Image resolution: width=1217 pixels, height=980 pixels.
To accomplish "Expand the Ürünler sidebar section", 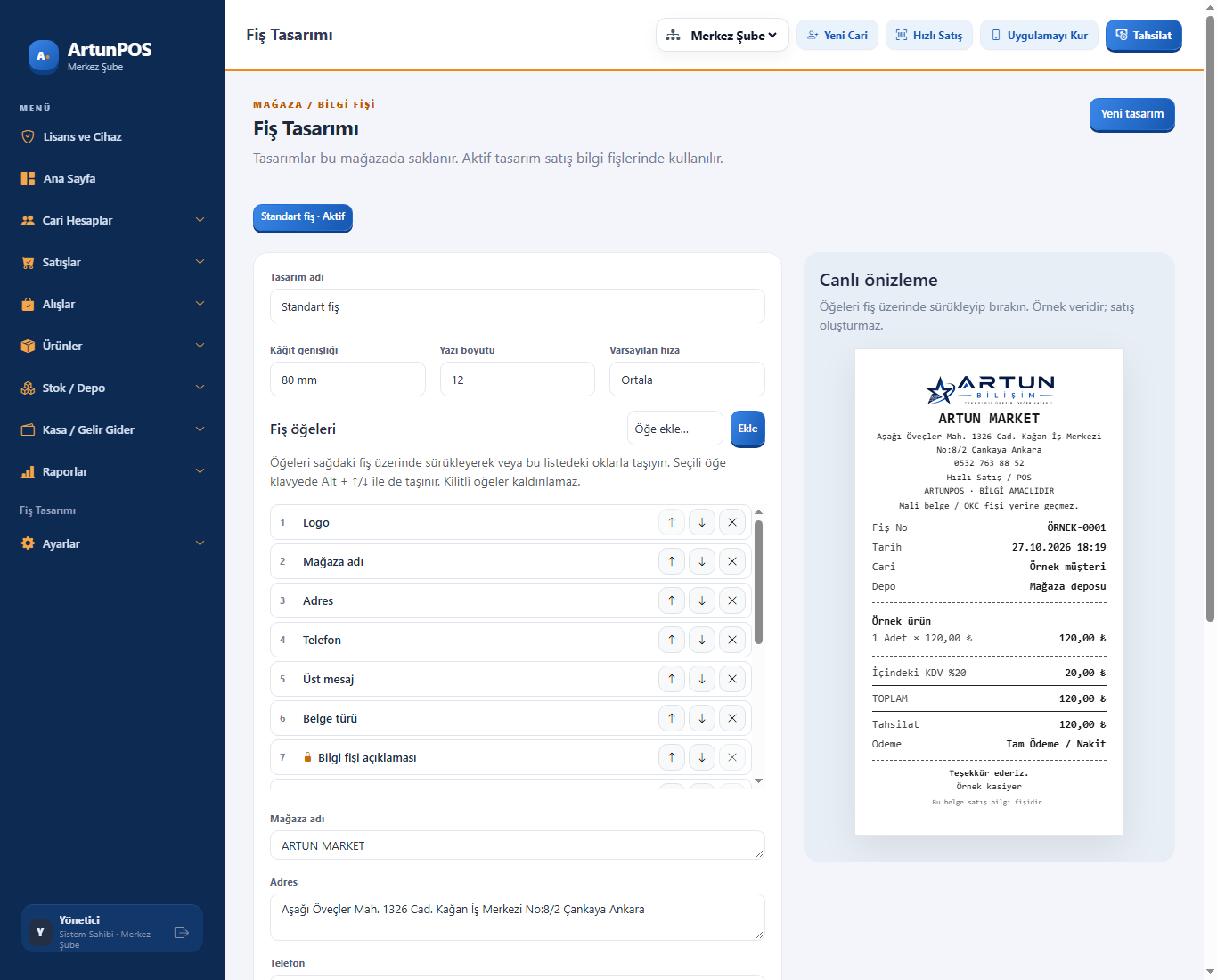I will point(112,346).
